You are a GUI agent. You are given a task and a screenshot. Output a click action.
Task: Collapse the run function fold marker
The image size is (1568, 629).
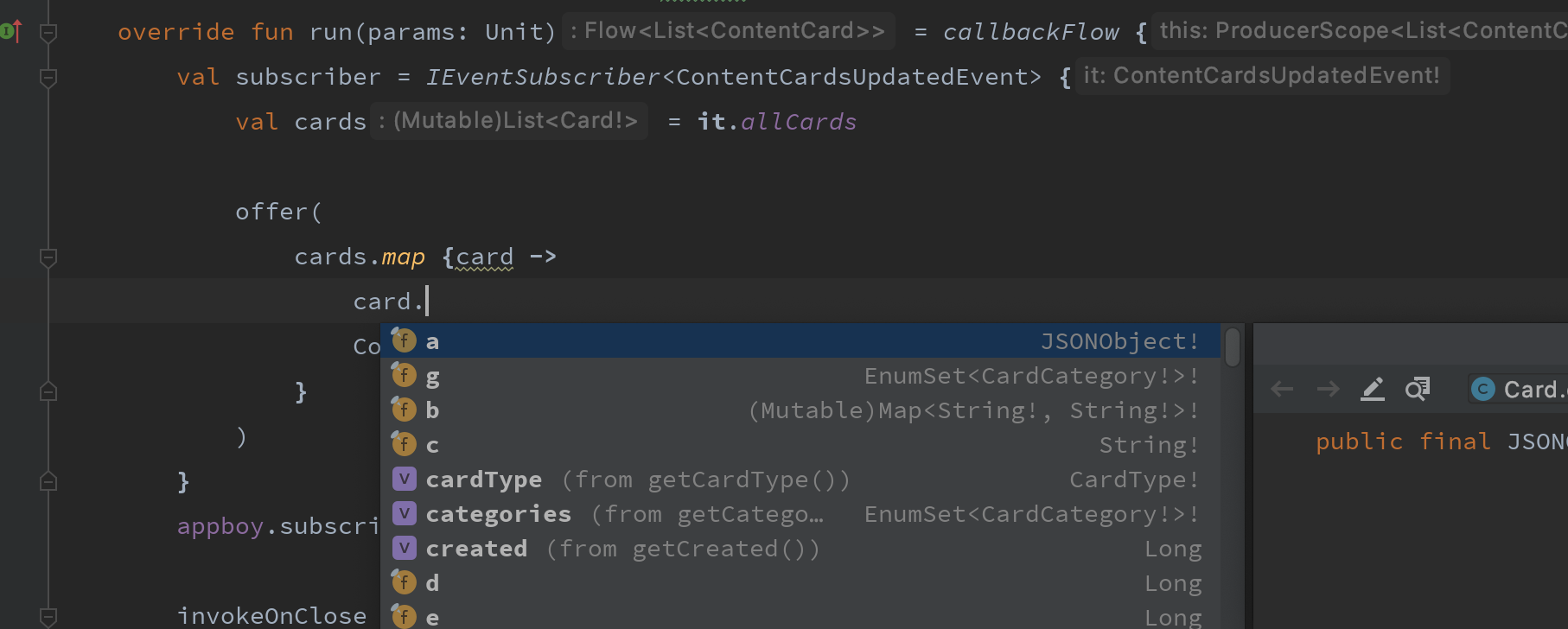point(48,31)
